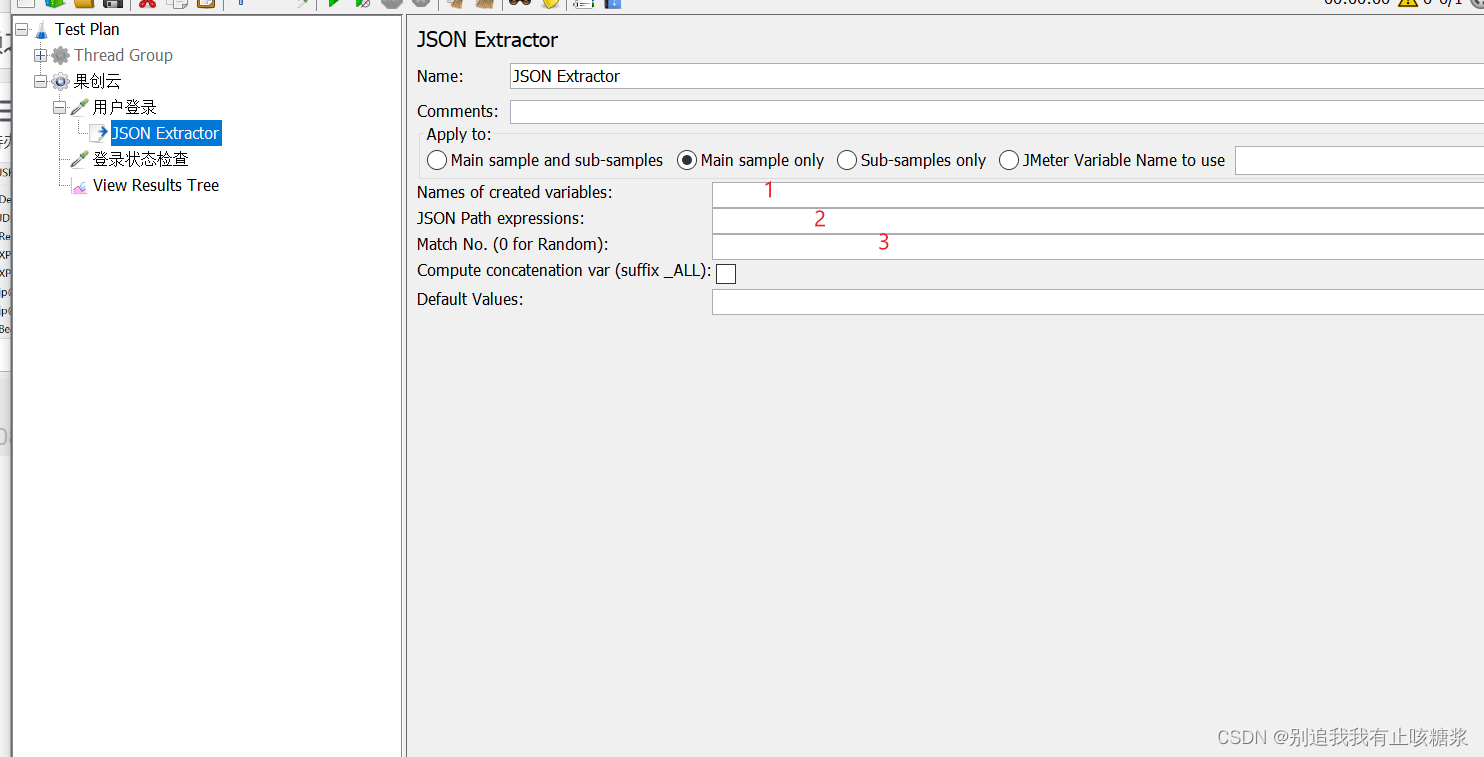The image size is (1484, 757).
Task: Select the disabled Thread Group node
Action: click(x=123, y=55)
